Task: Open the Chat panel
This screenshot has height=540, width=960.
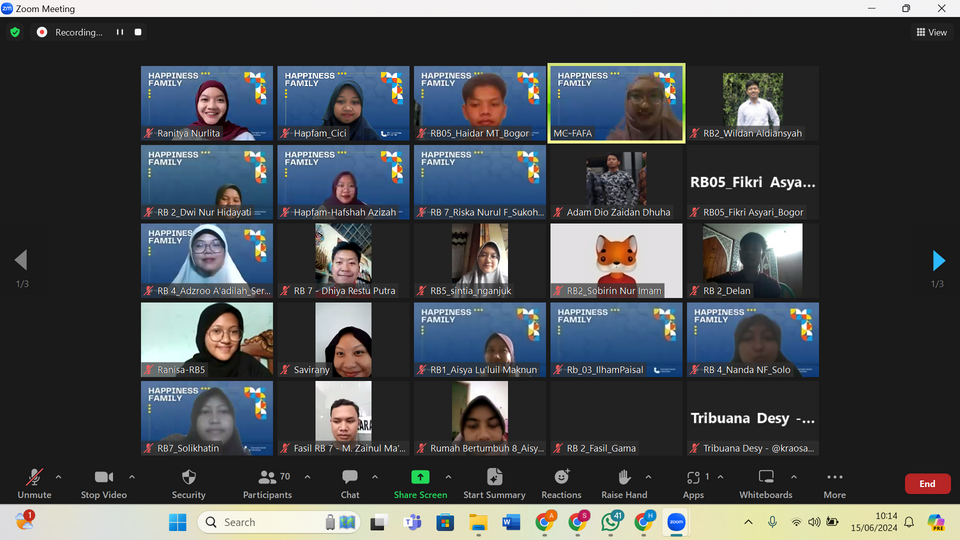Action: click(x=350, y=478)
